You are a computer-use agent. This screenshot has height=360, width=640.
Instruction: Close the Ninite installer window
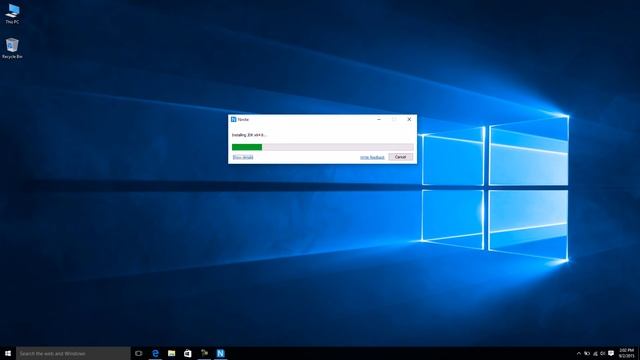tap(409, 119)
